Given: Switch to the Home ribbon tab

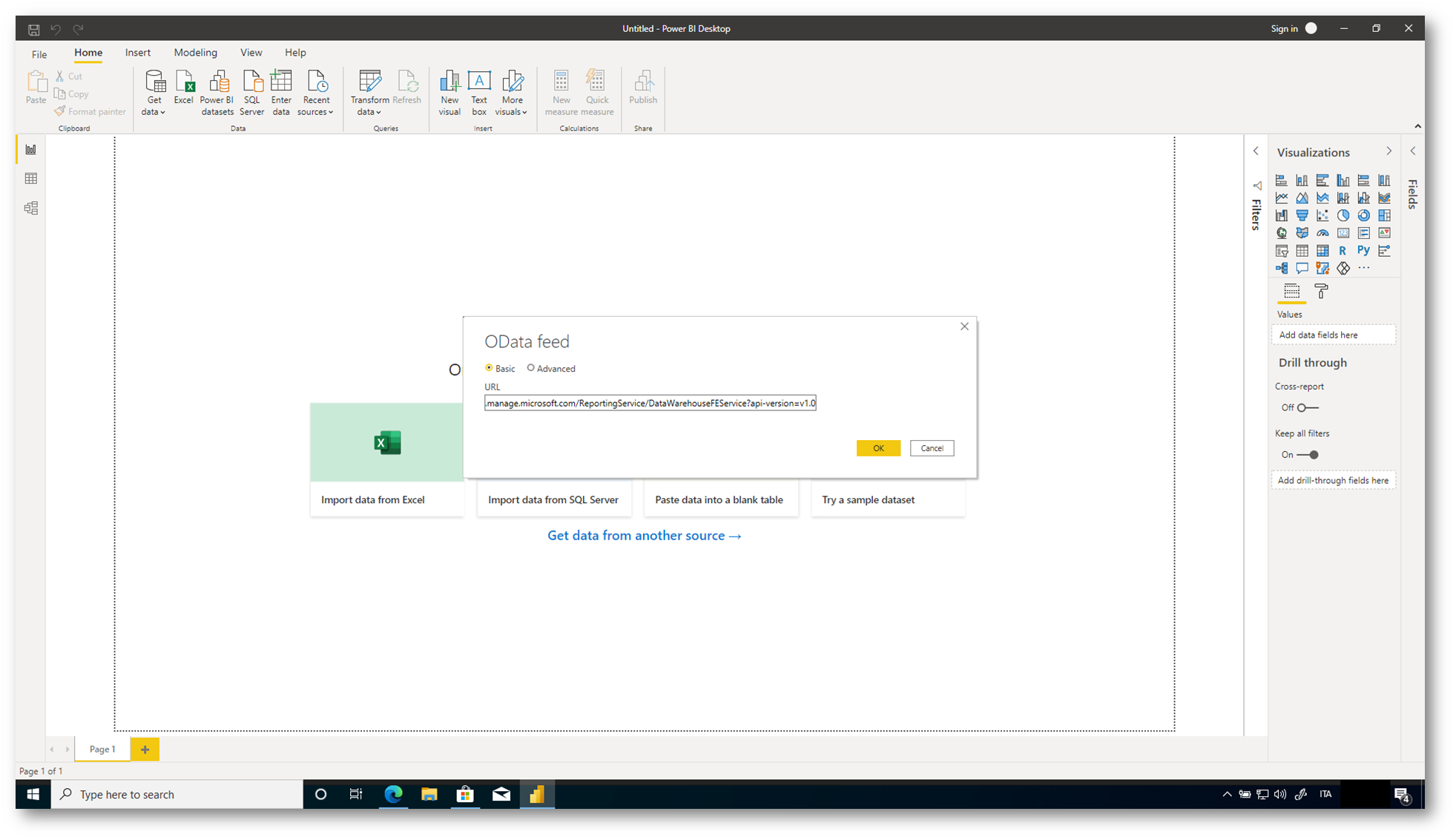Looking at the screenshot, I should coord(88,53).
